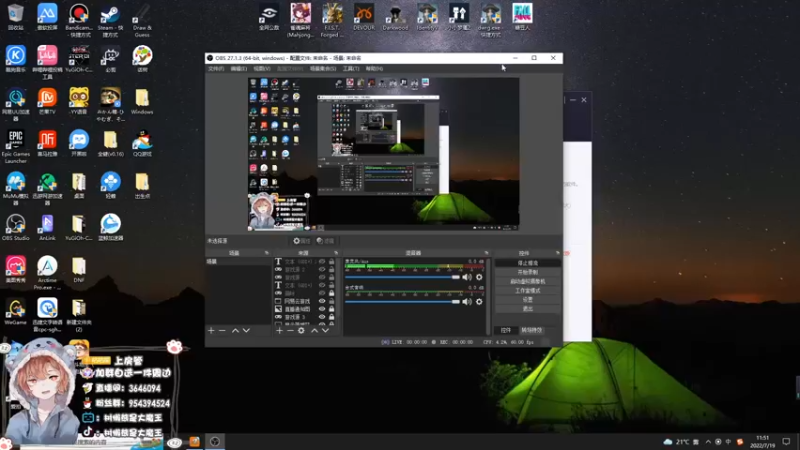This screenshot has width=800, height=450.
Task: Open the 场景集合(S) menu
Action: [322, 68]
